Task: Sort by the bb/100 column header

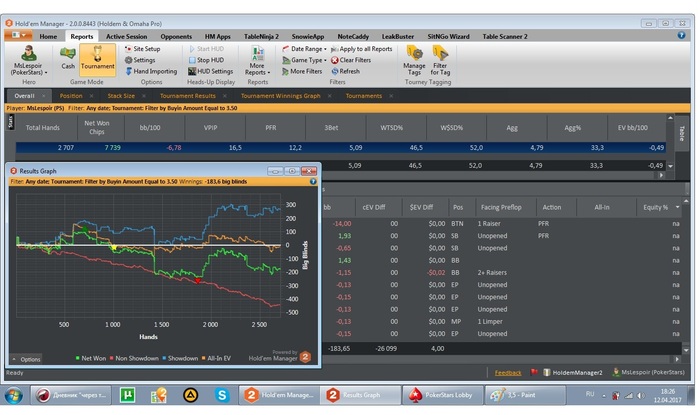Action: pyautogui.click(x=150, y=128)
